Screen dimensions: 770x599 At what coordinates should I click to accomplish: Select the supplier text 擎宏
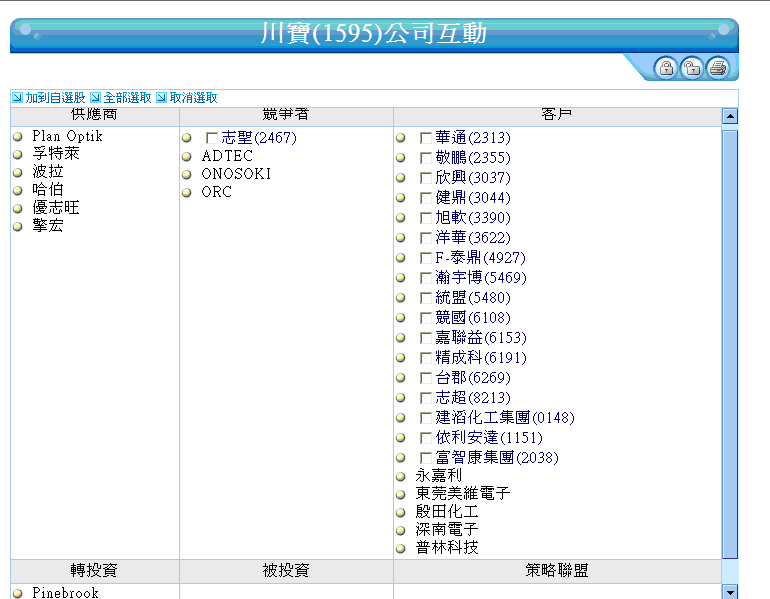[48, 226]
